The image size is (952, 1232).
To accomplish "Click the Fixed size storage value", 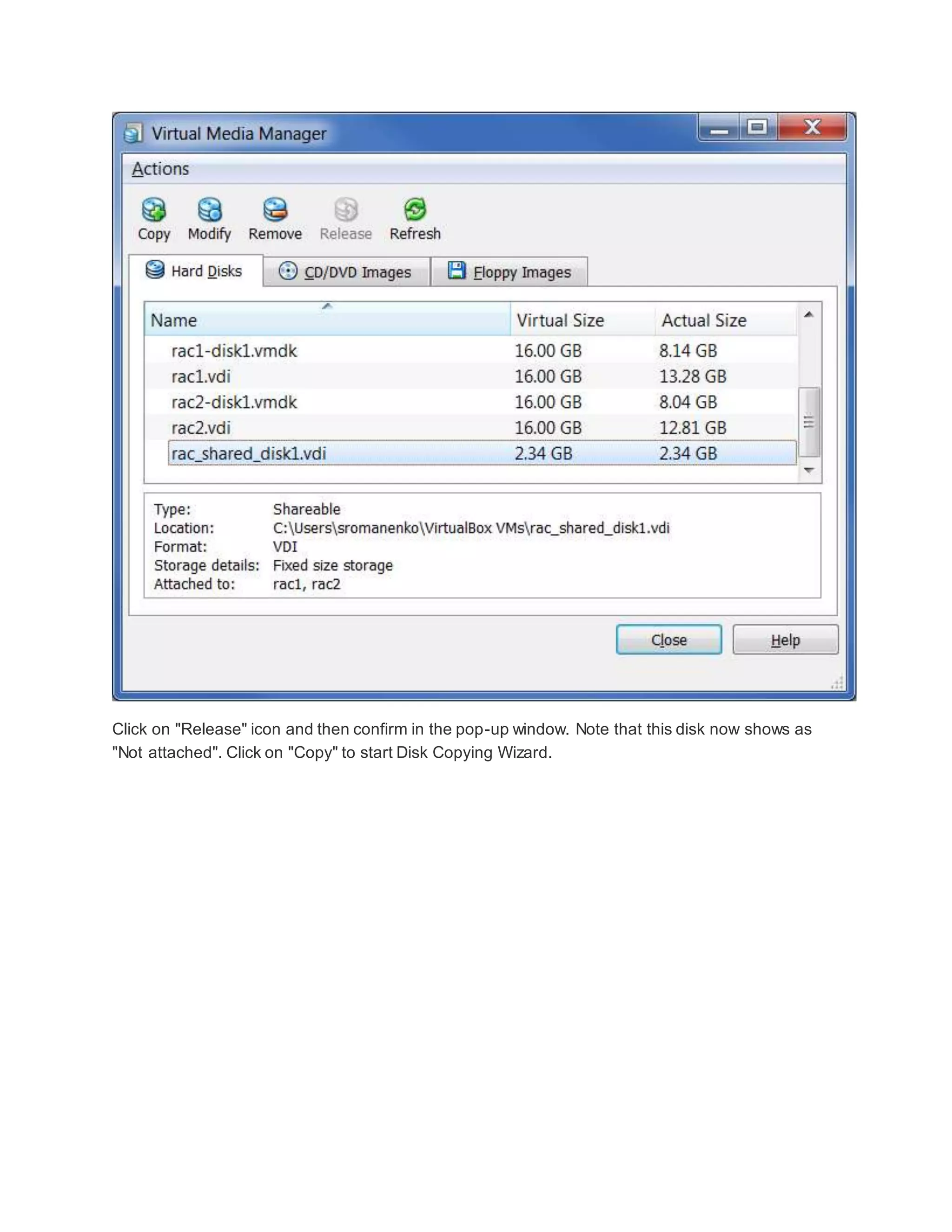I will point(333,565).
